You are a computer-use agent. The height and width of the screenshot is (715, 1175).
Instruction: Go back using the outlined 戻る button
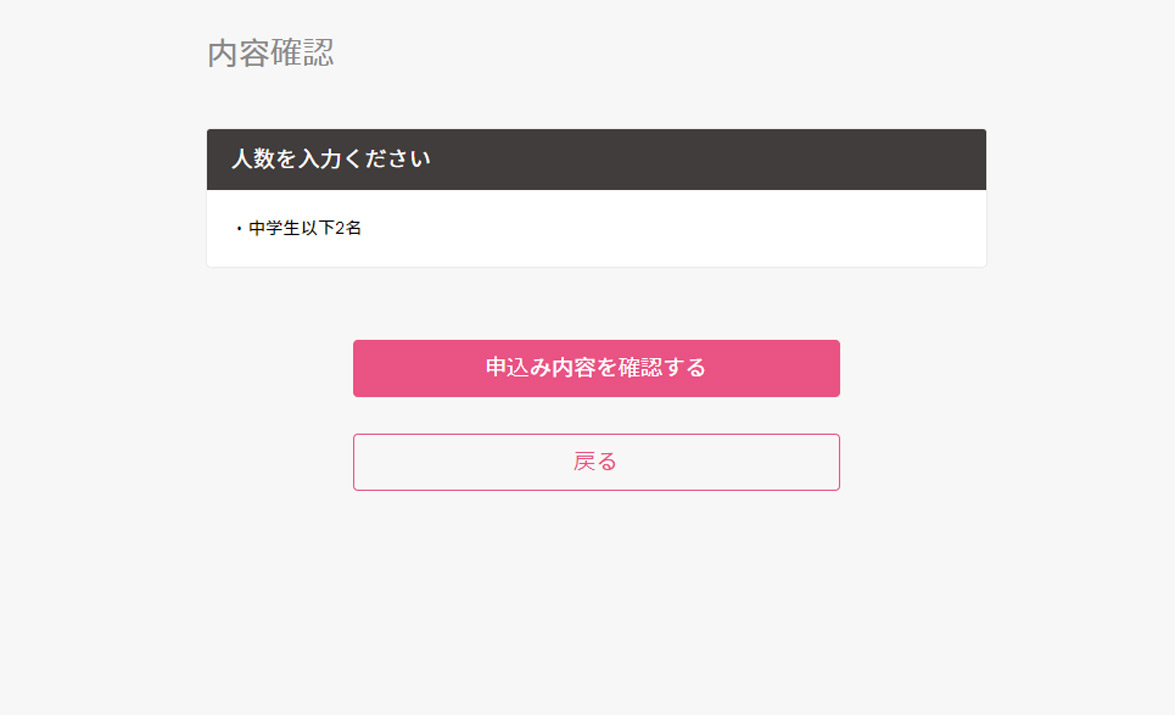tap(596, 462)
